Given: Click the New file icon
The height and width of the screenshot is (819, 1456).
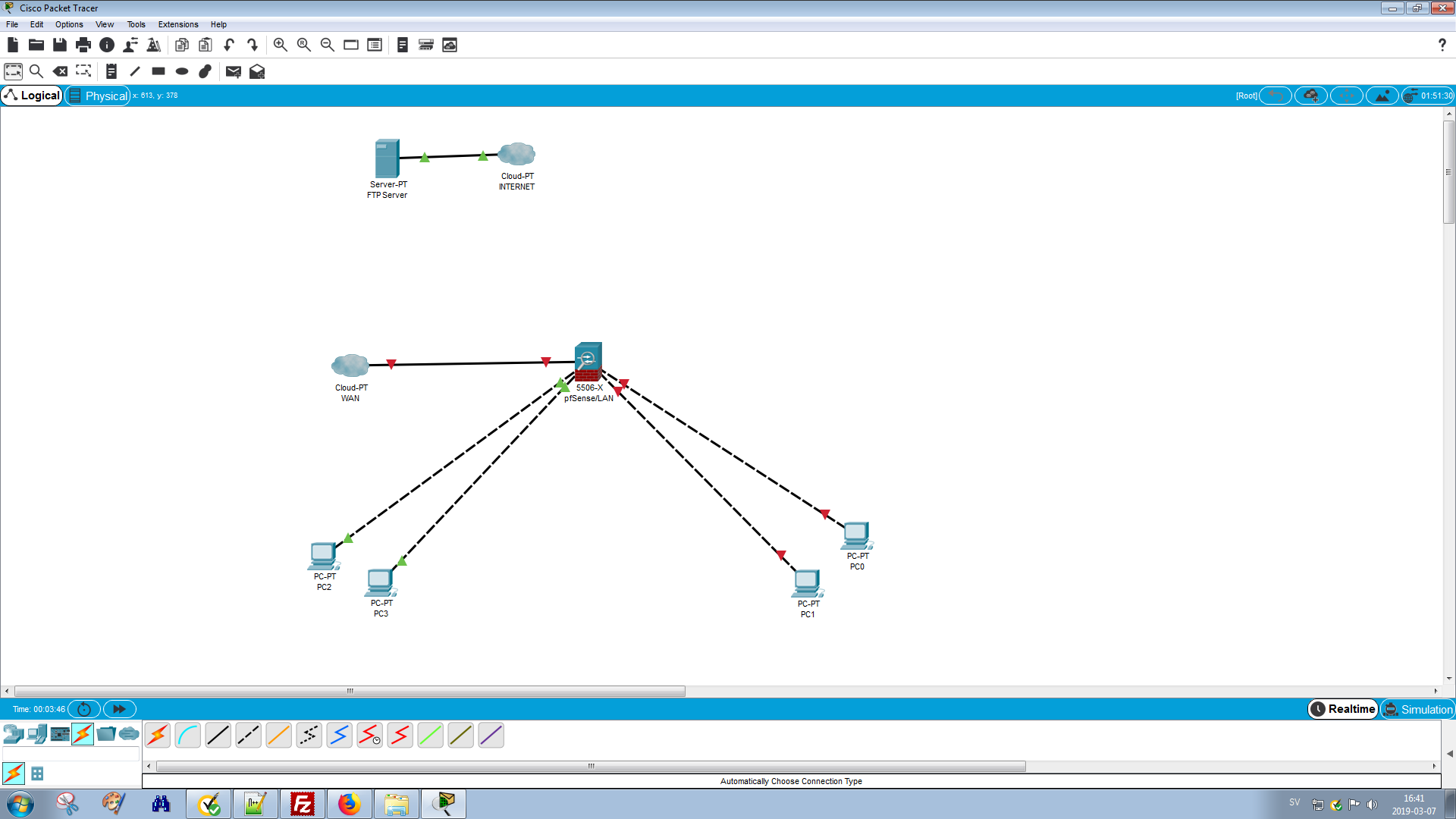Looking at the screenshot, I should tap(13, 45).
